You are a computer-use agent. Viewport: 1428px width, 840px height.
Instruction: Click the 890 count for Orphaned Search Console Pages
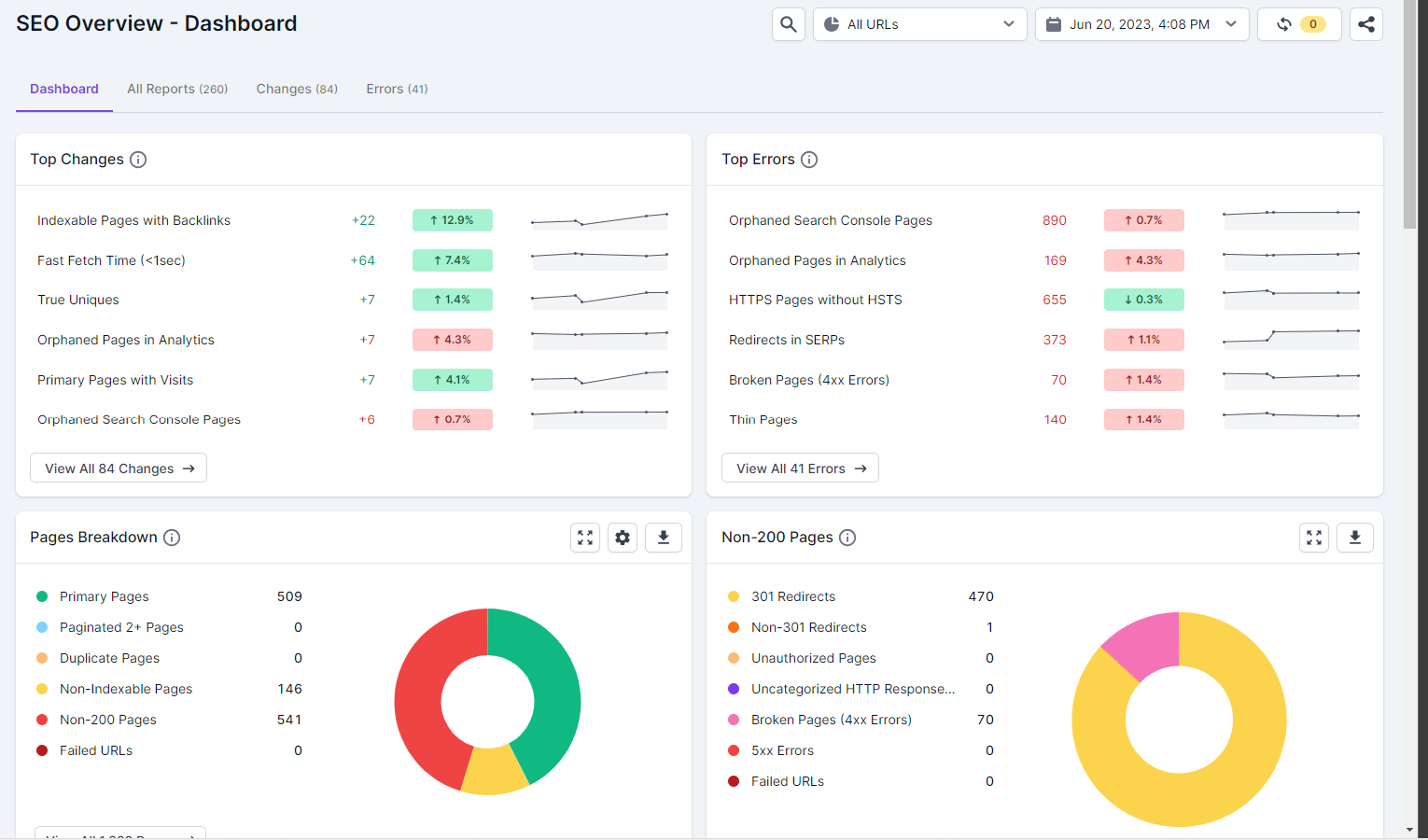1055,220
